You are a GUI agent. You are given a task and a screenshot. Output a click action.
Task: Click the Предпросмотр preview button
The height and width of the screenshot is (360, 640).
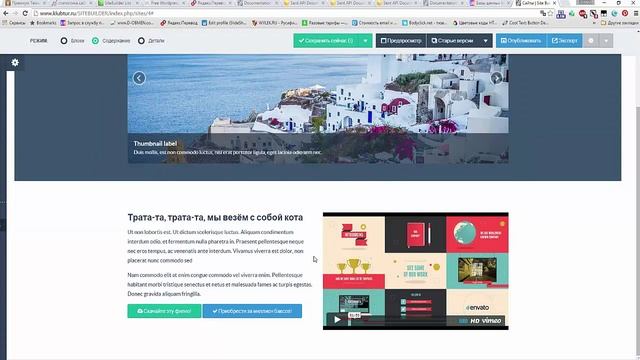(x=401, y=41)
